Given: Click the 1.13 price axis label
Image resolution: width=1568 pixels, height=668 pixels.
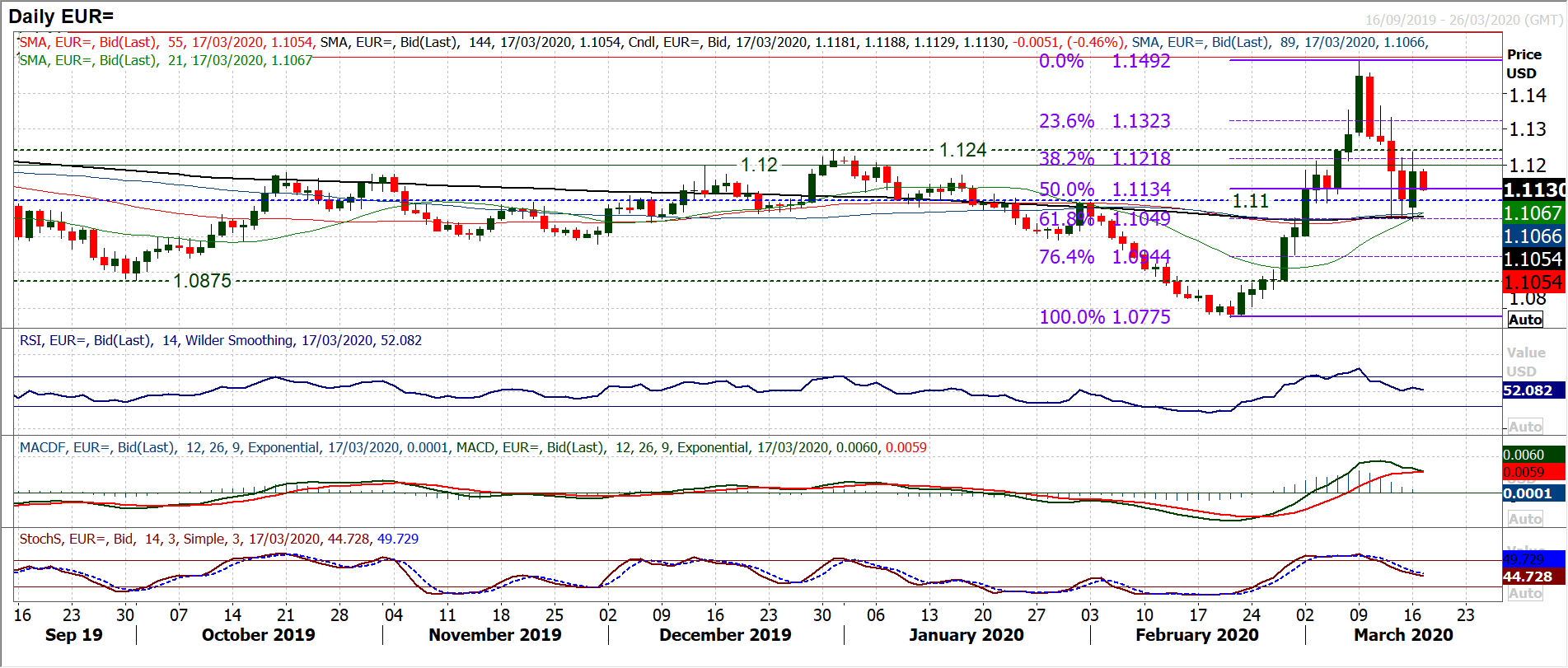Looking at the screenshot, I should click(1527, 129).
